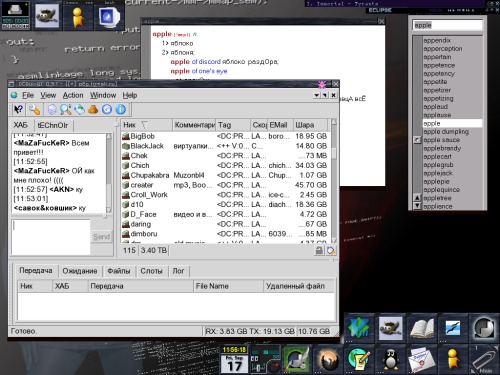Click the padlock icon below the user list
The height and width of the screenshot is (375, 500).
(x=319, y=251)
